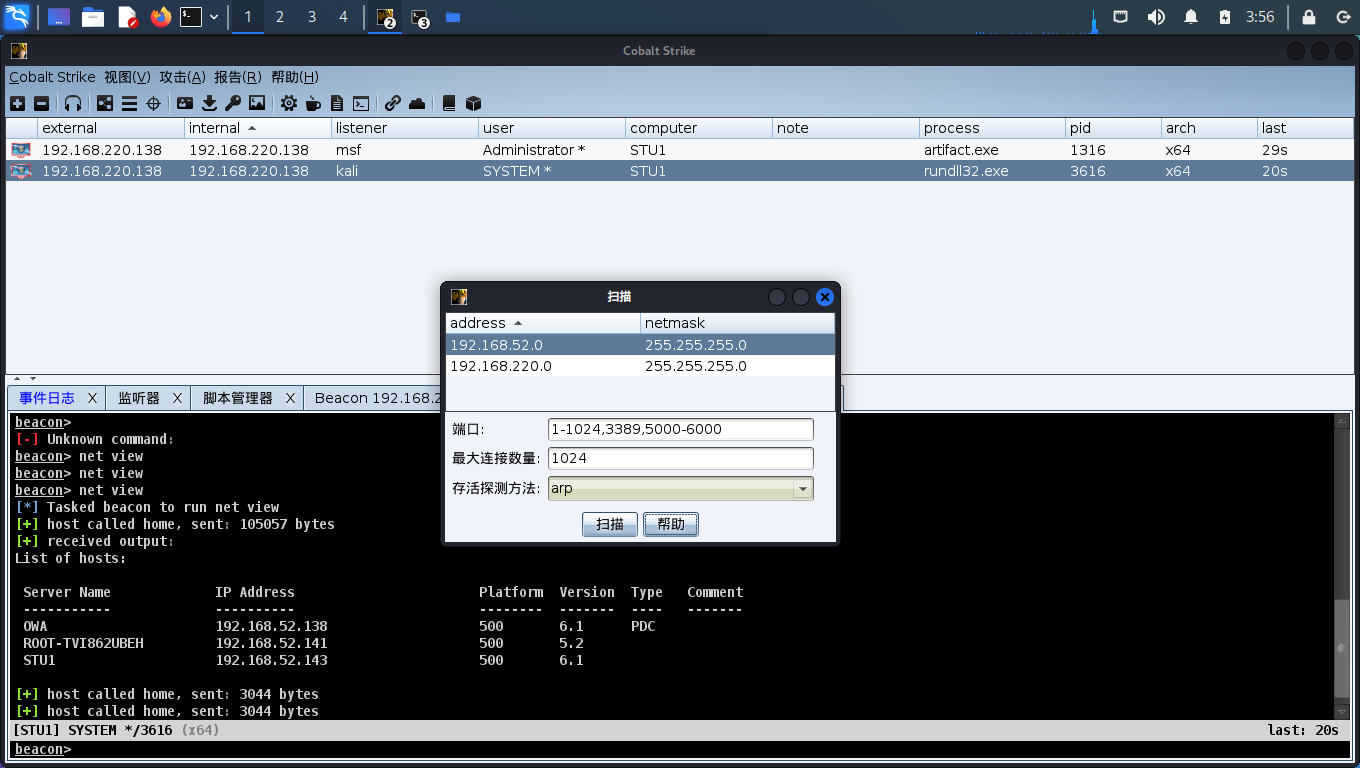Screen dimensions: 1360x768
Task: Switch to session table view icon
Action: tap(129, 103)
